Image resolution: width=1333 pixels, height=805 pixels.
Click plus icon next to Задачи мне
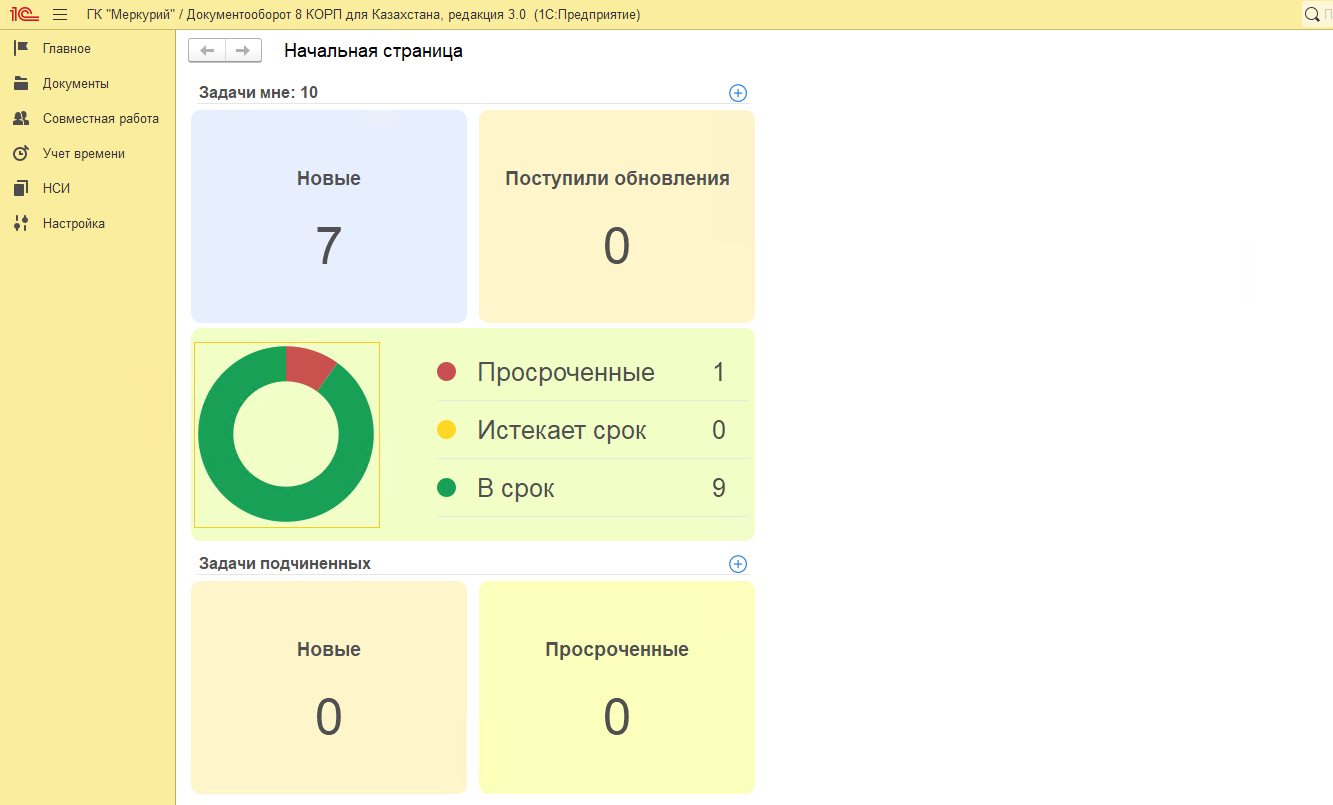[x=738, y=93]
